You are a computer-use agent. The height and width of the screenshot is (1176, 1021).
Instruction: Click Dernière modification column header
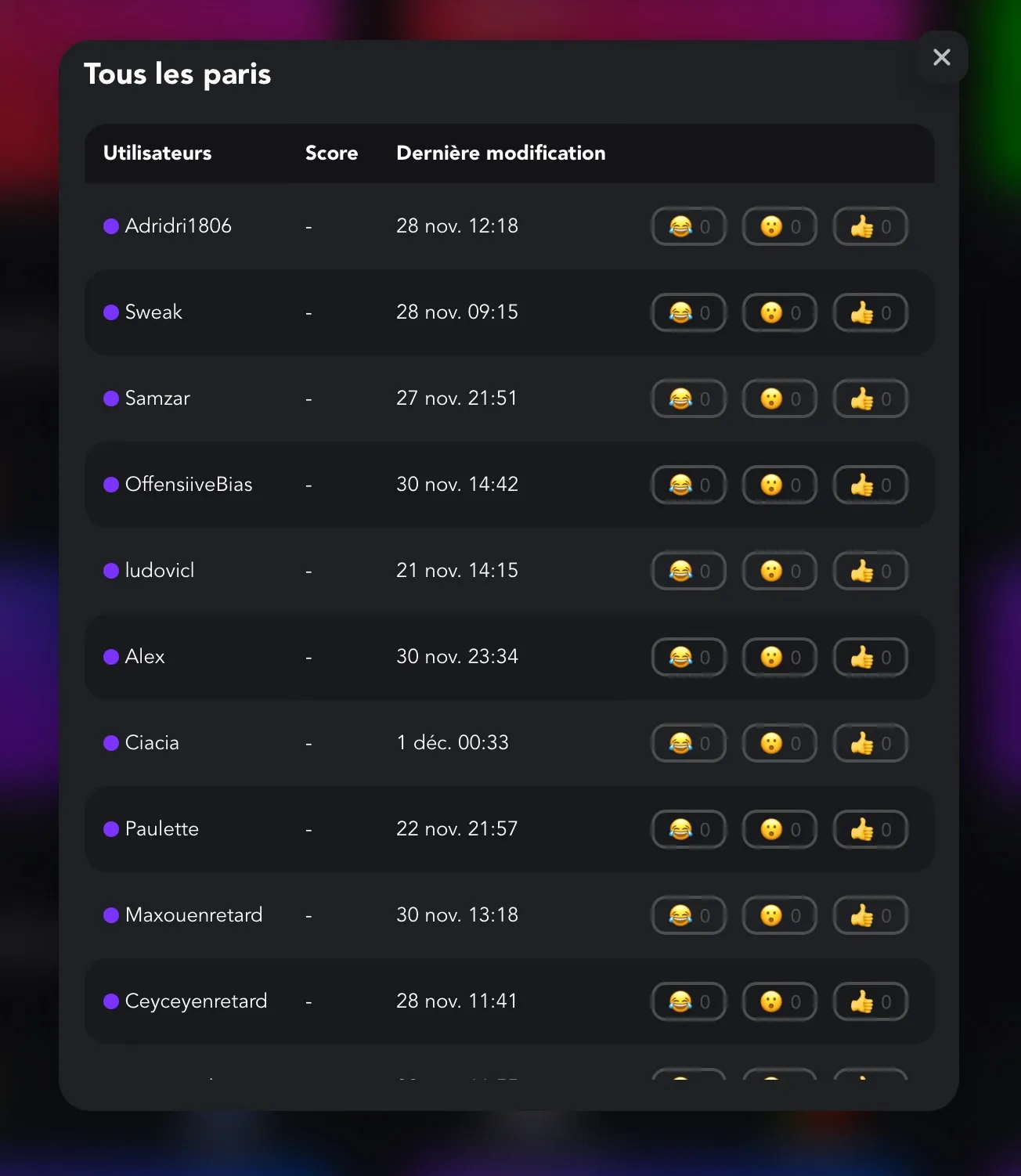pos(501,153)
